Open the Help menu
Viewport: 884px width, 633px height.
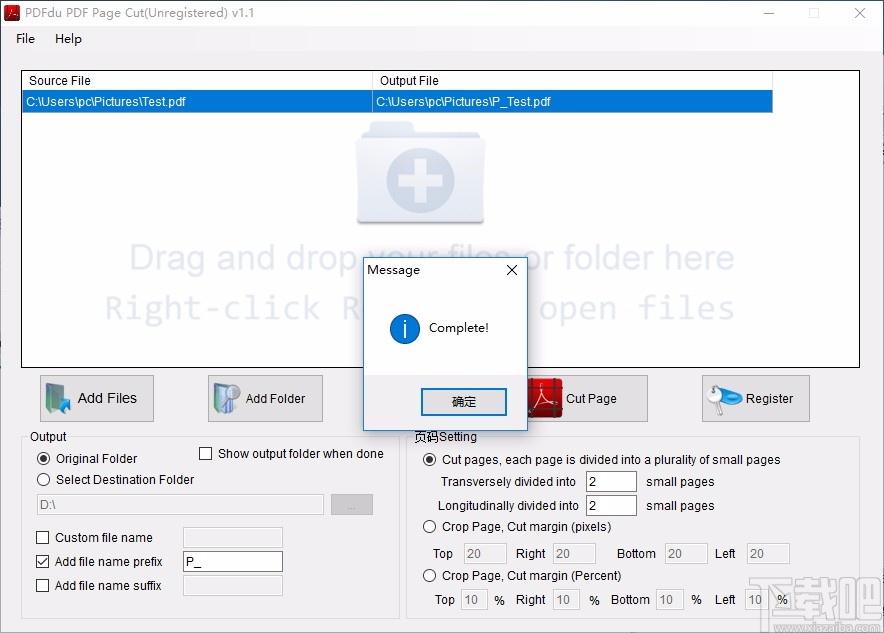pos(68,39)
